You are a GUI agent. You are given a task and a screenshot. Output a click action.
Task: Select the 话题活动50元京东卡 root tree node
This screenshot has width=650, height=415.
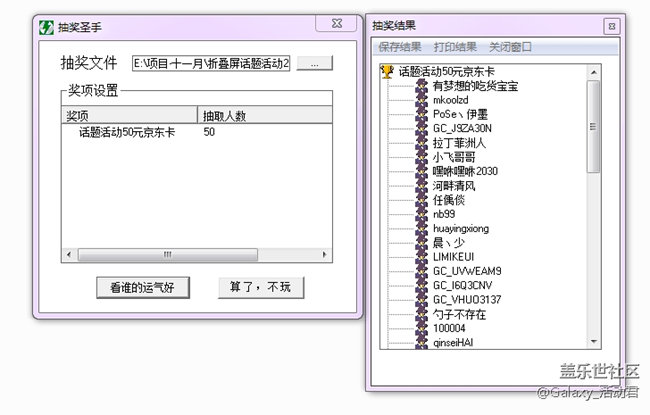click(446, 72)
